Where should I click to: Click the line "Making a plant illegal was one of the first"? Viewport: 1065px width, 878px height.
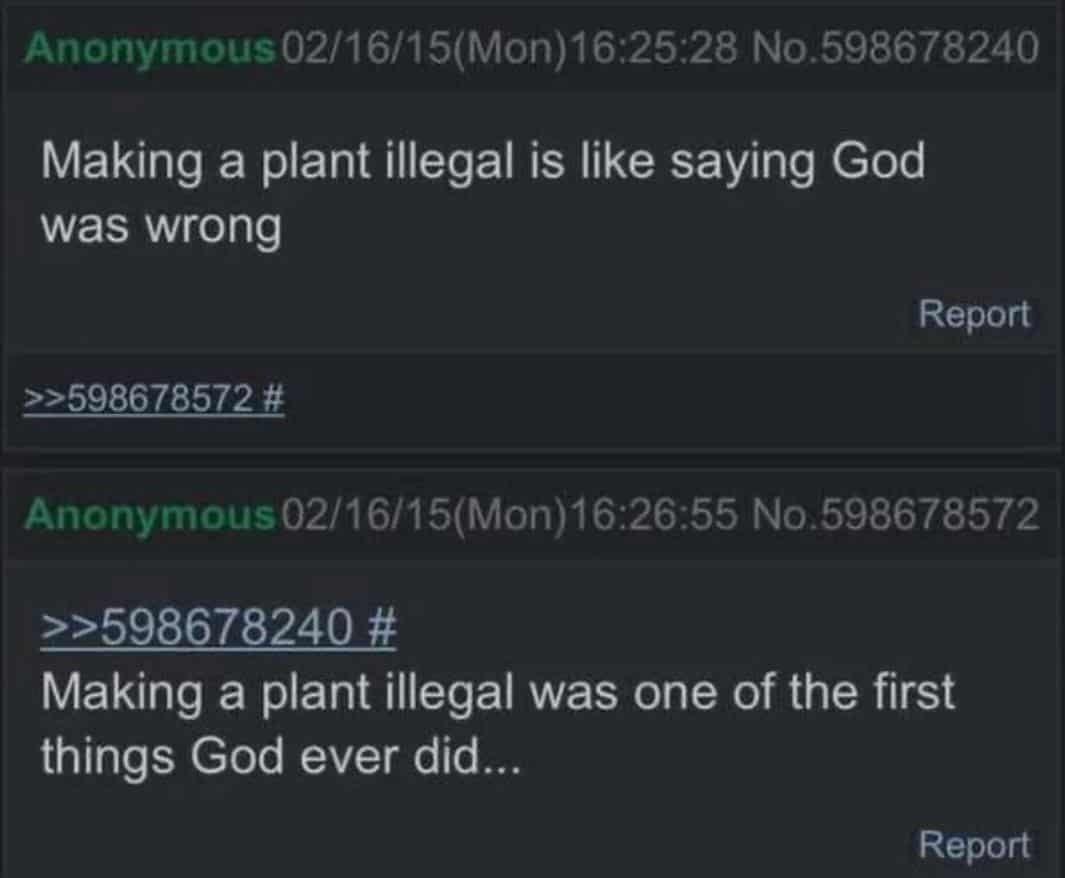click(x=497, y=692)
